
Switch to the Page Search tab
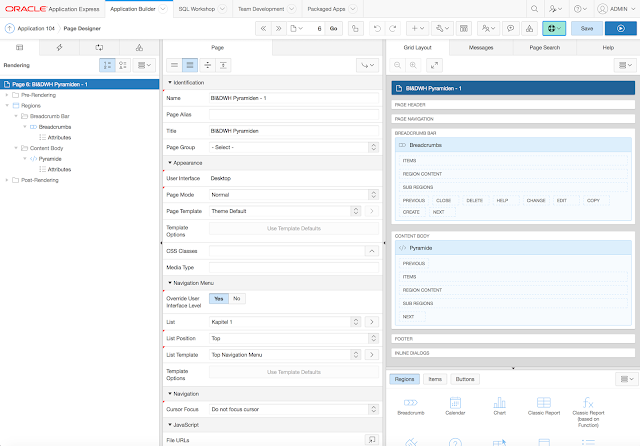pyautogui.click(x=544, y=48)
